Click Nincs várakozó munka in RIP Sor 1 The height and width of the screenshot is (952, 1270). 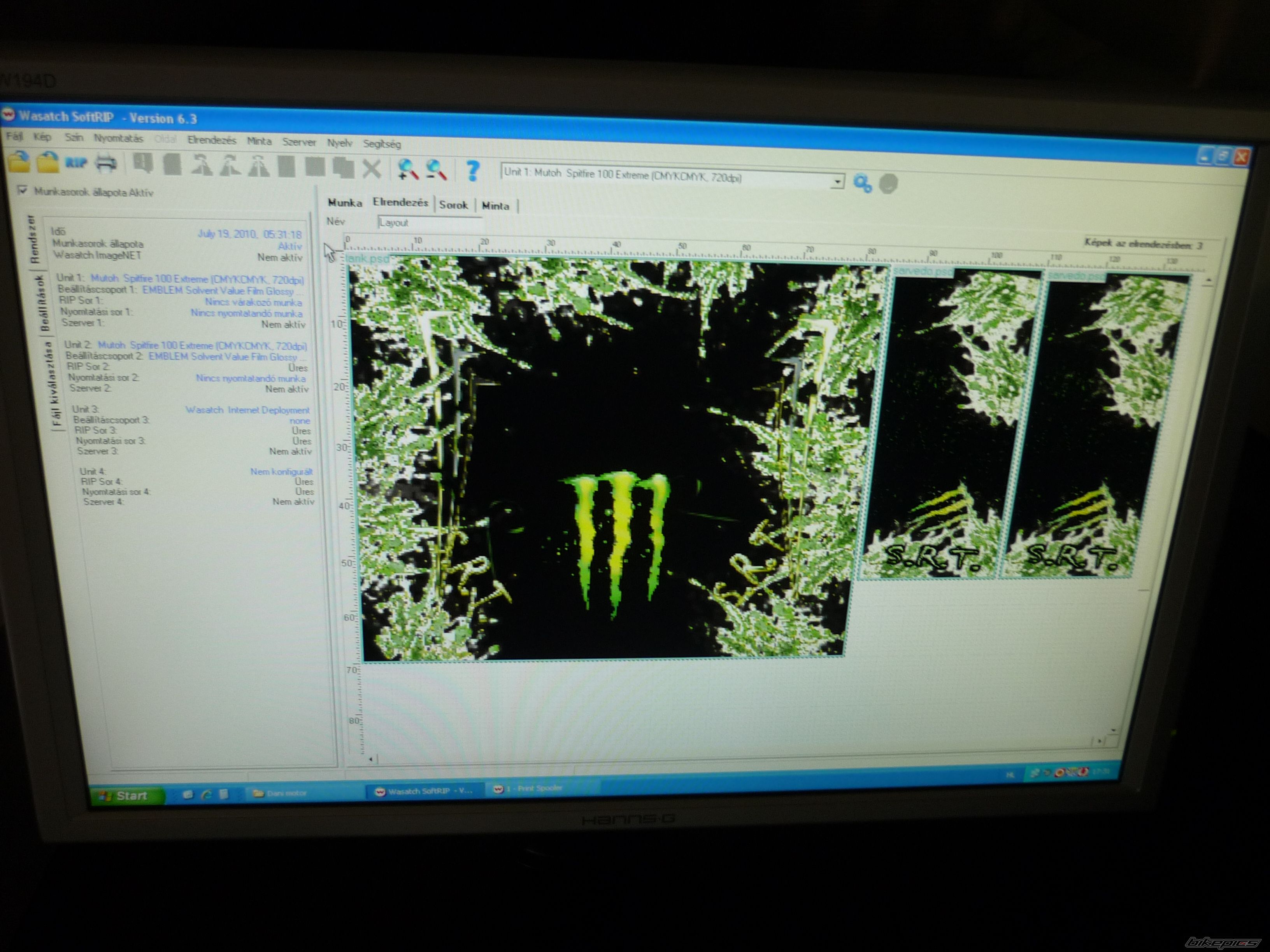[253, 302]
